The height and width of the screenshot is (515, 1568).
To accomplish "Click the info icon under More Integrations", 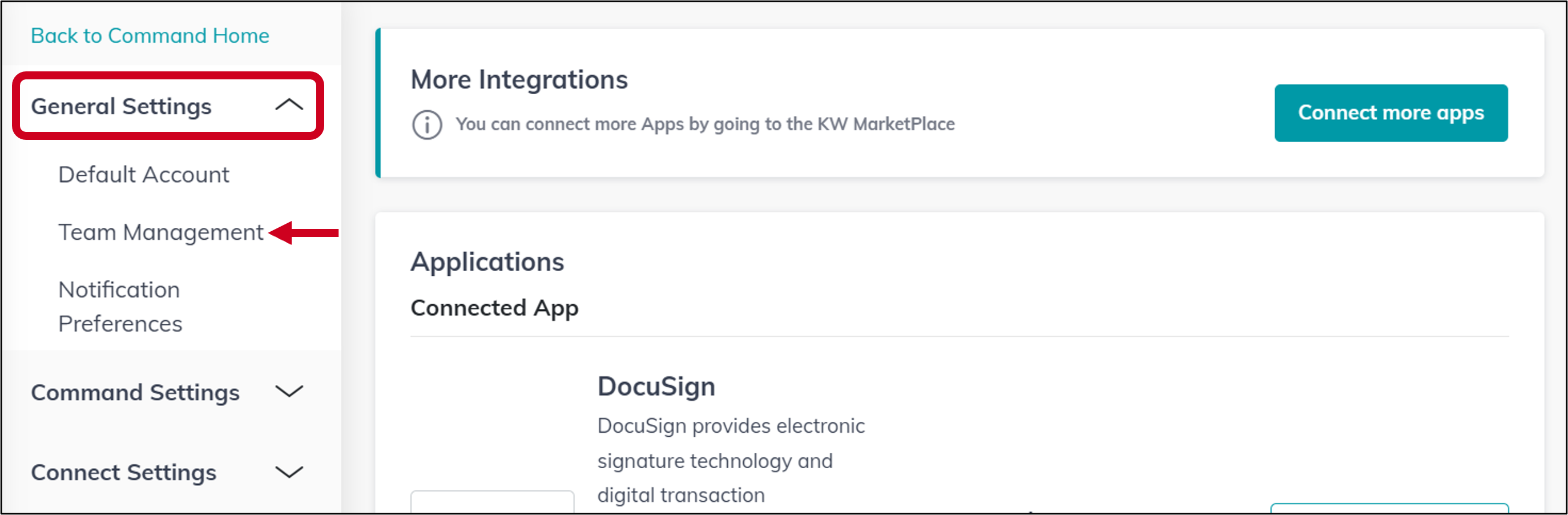I will click(427, 125).
